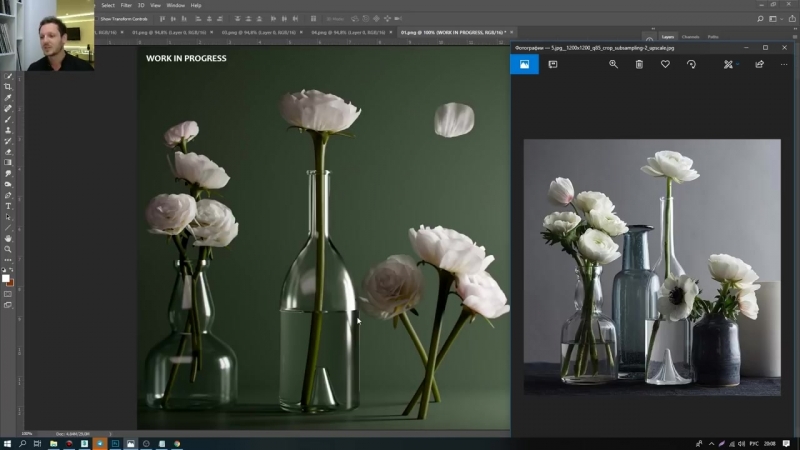Select the Quick Selection tool in Photoshop
This screenshot has height=450, width=800.
coord(8,76)
